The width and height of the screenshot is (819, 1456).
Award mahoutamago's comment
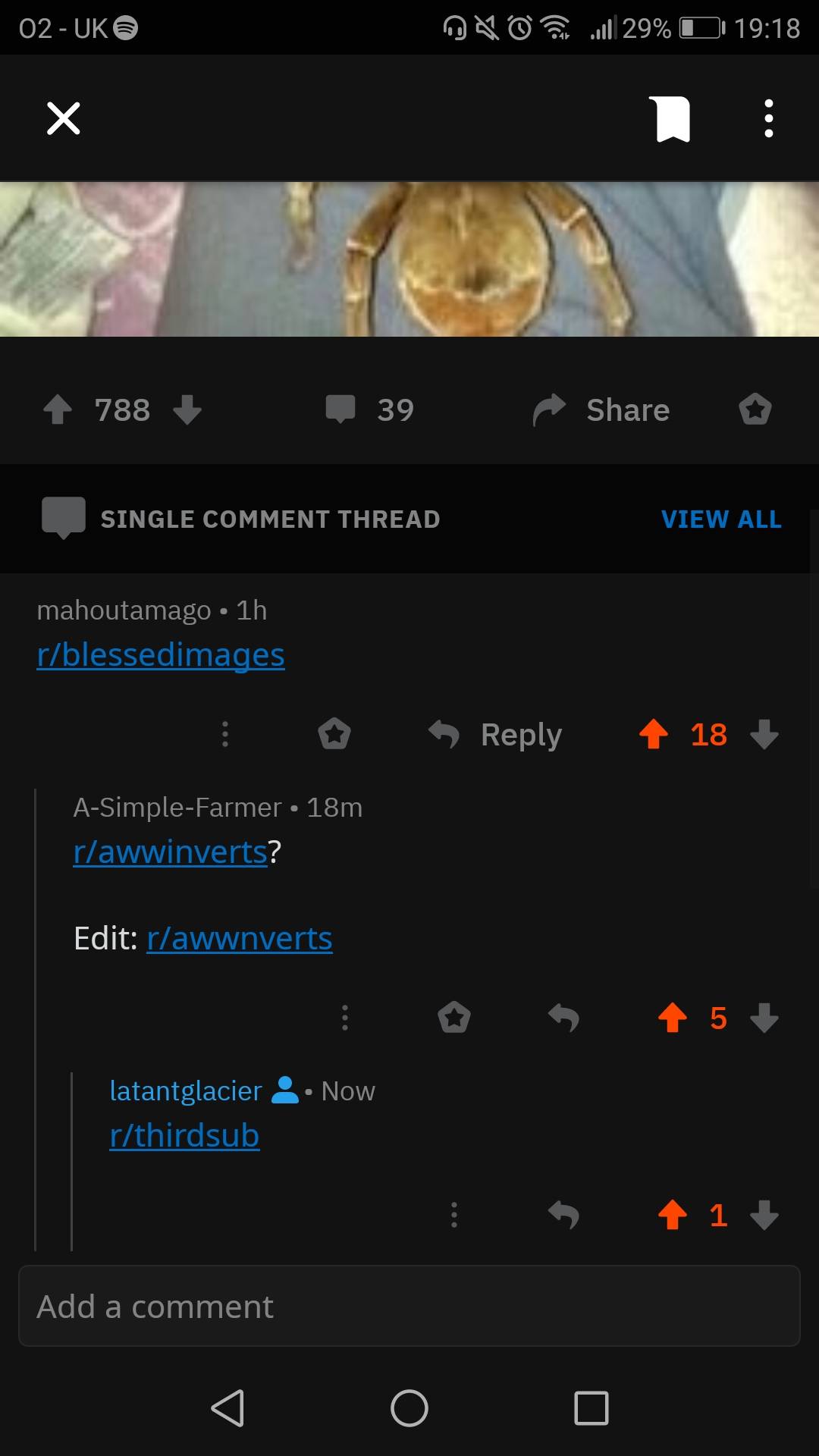[334, 734]
